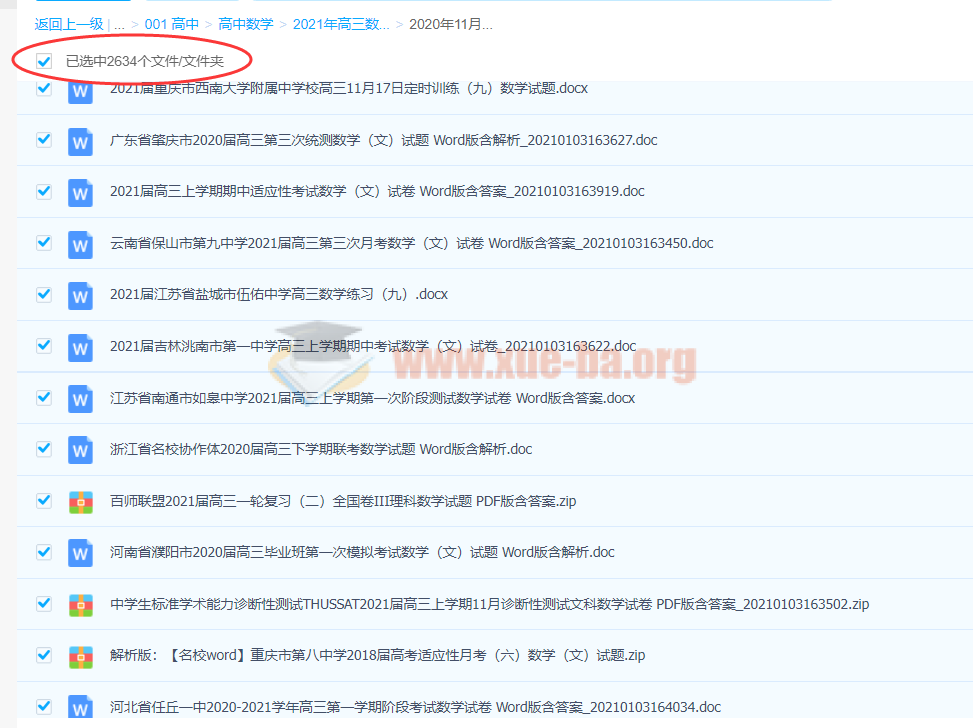Click Word icon for 河南省濮阳市 file
The width and height of the screenshot is (973, 728).
[80, 553]
